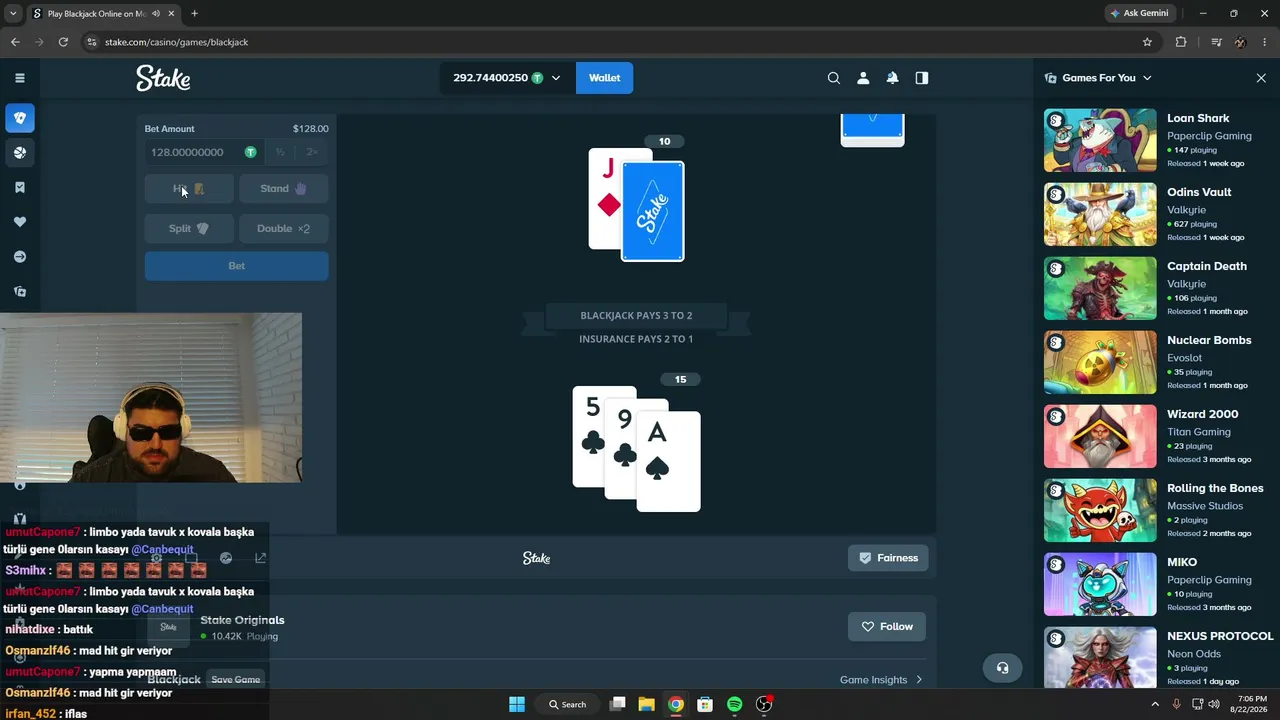View site information icon in address bar

pos(92,42)
